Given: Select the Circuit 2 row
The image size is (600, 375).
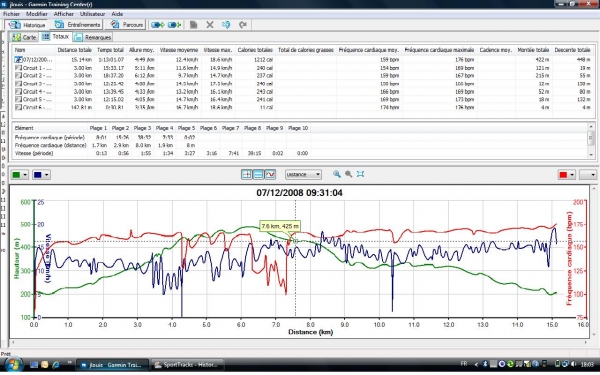Looking at the screenshot, I should click(x=303, y=76).
